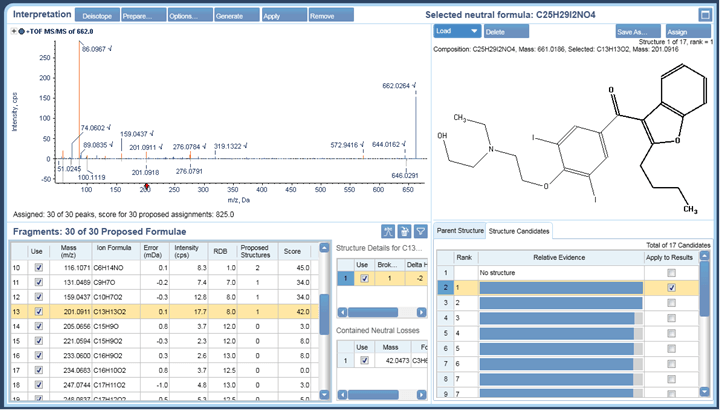This screenshot has height=410, width=720.
Task: Toggle Use checkbox for mass 205.0656
Action: point(39,326)
